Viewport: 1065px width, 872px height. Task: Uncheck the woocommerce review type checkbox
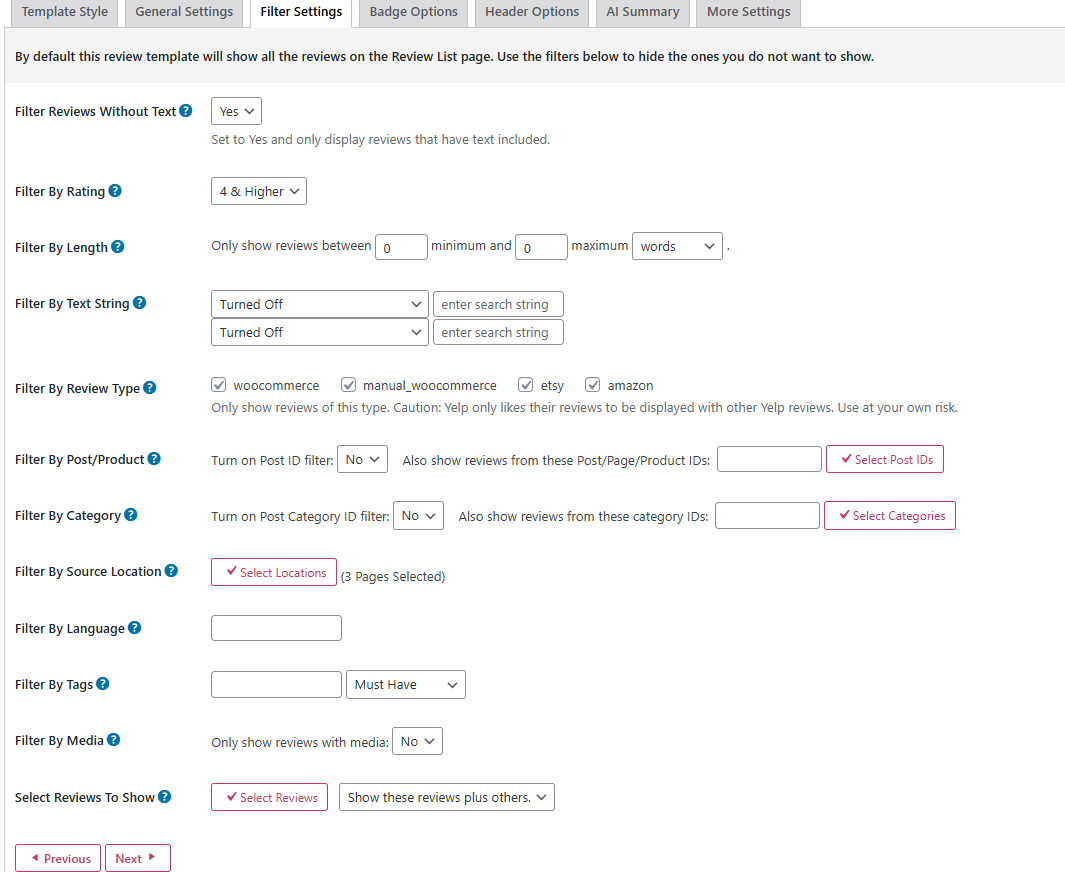219,385
